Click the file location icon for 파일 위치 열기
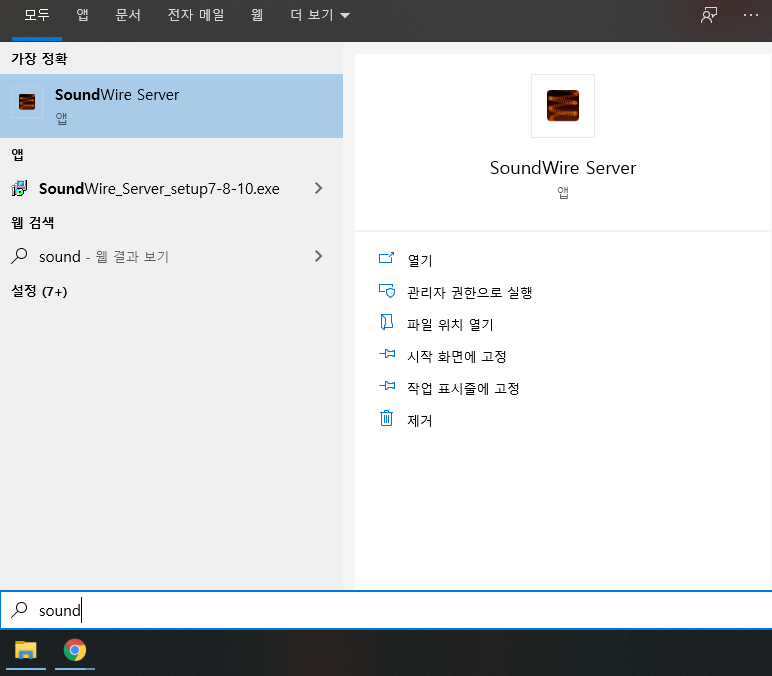Viewport: 772px width, 676px height. click(x=386, y=322)
